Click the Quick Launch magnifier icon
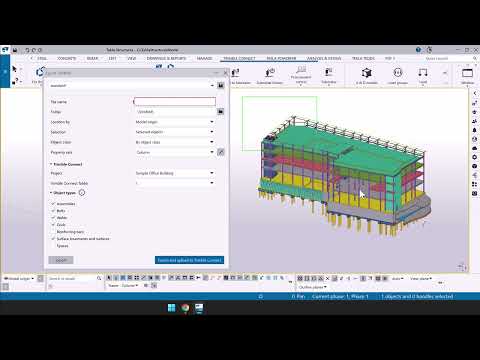The width and height of the screenshot is (480, 360). tap(475, 58)
